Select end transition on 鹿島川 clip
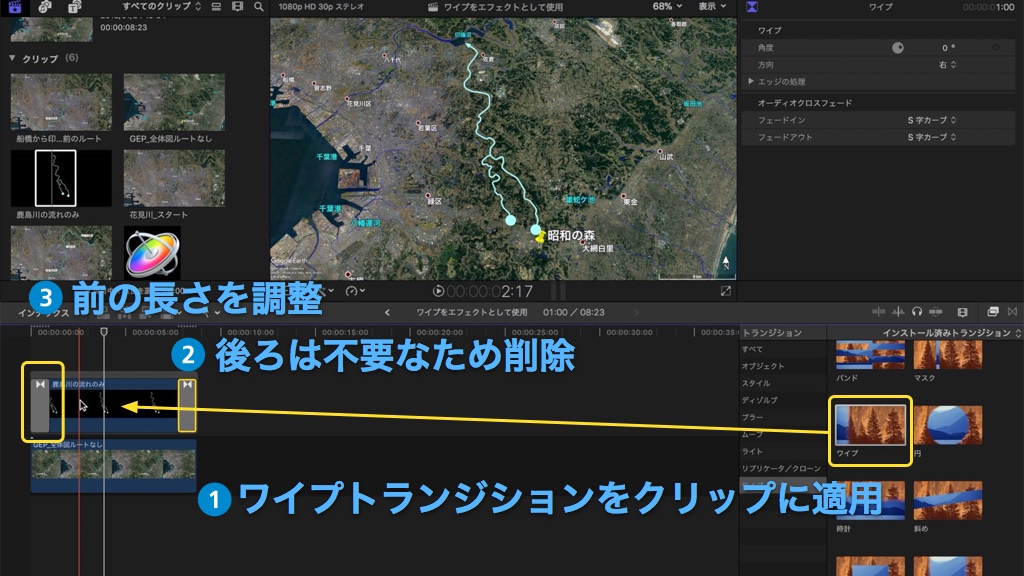The height and width of the screenshot is (576, 1024). (187, 405)
